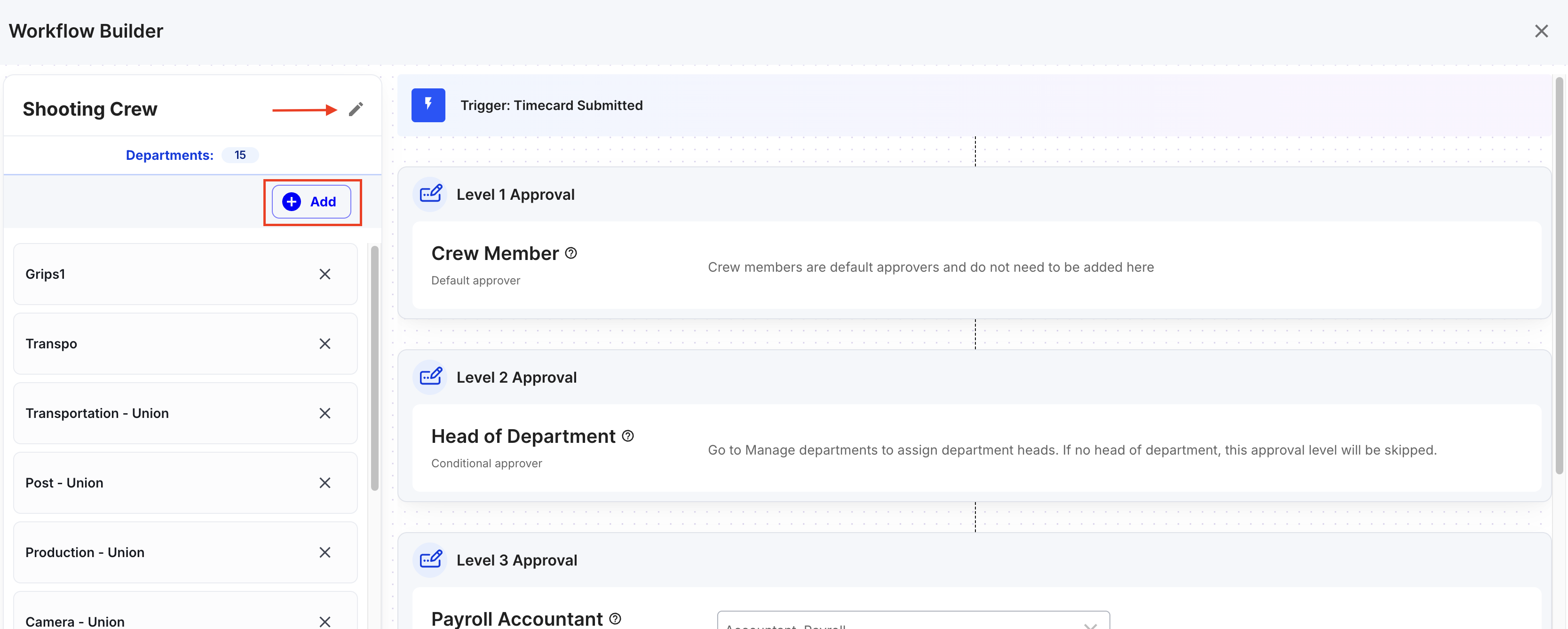Click the Conditional approver label
This screenshot has height=629, width=1568.
coord(486,464)
